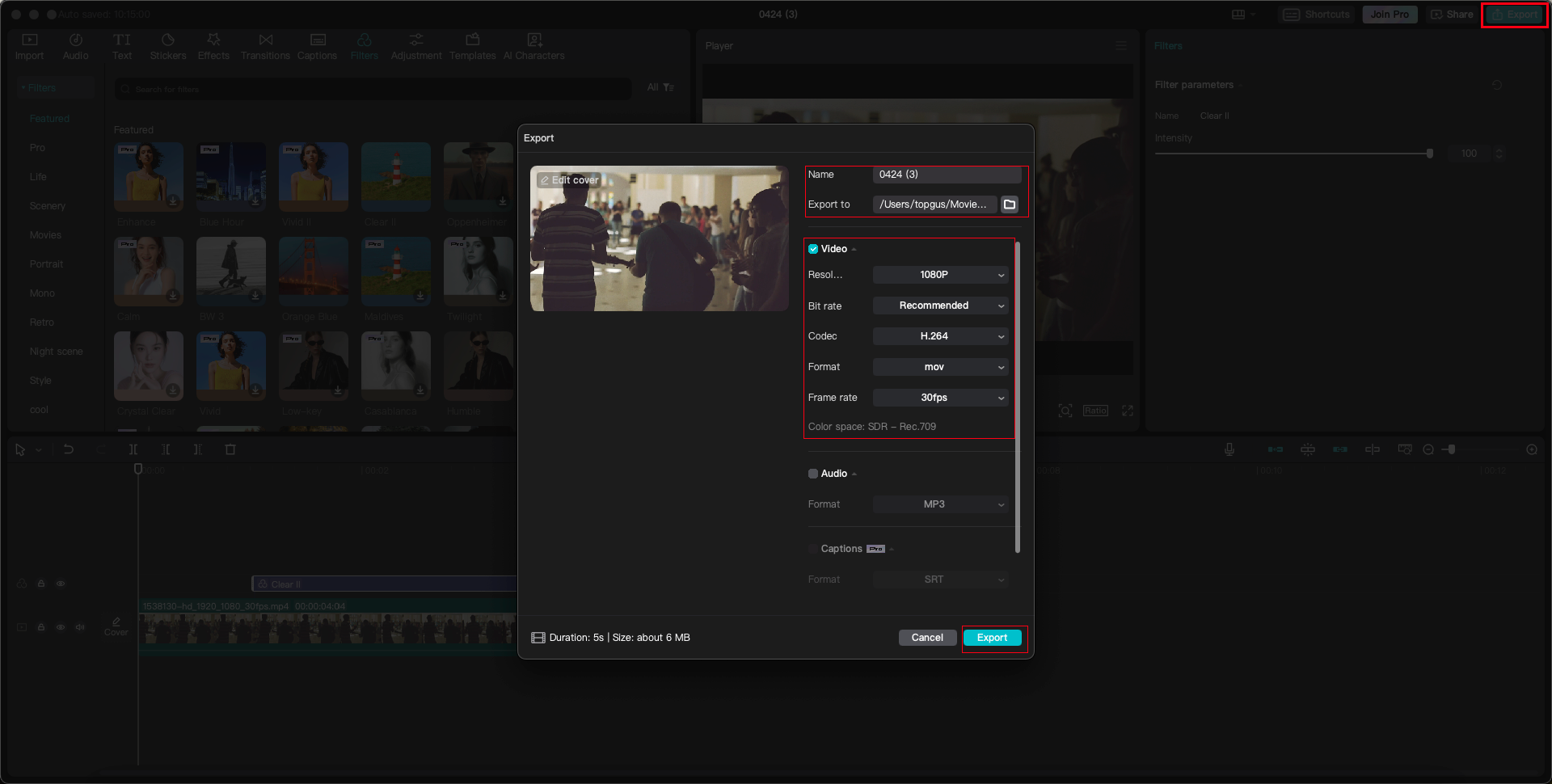The width and height of the screenshot is (1552, 784).
Task: Open the Adjustment panel
Action: pyautogui.click(x=416, y=47)
